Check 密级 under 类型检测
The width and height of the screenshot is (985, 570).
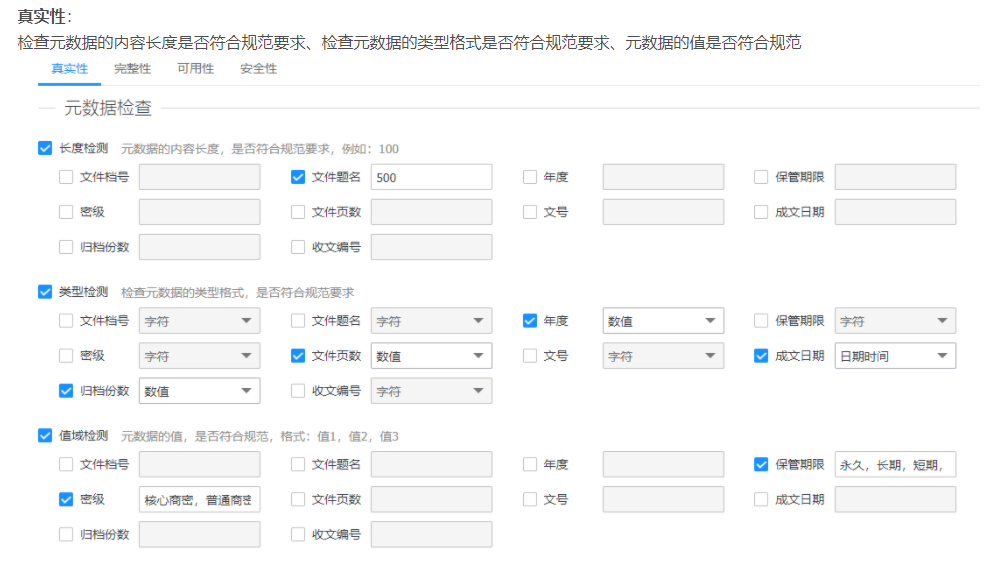[66, 356]
